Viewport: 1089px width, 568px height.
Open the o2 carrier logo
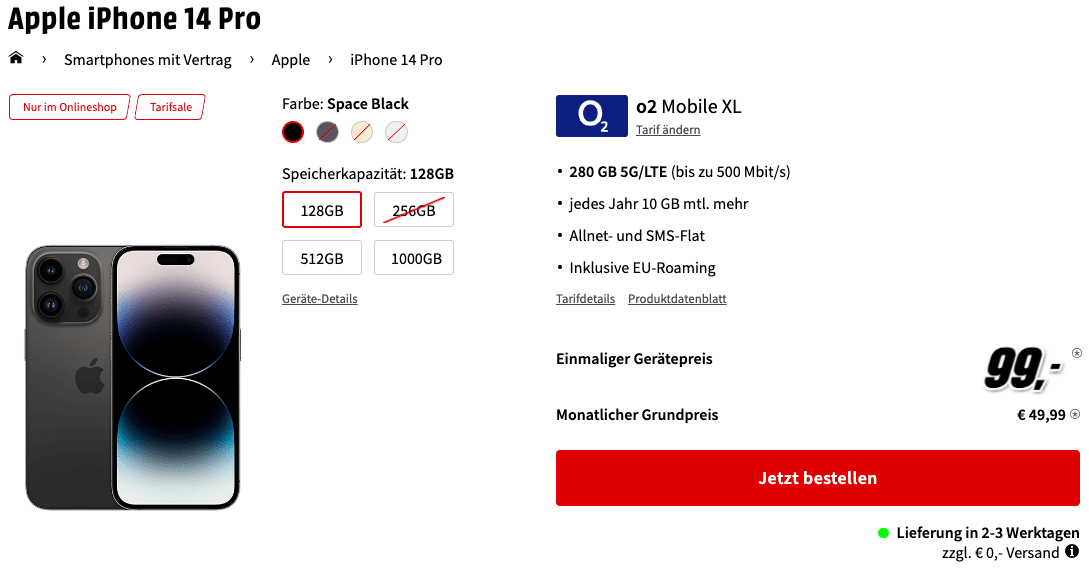(592, 116)
